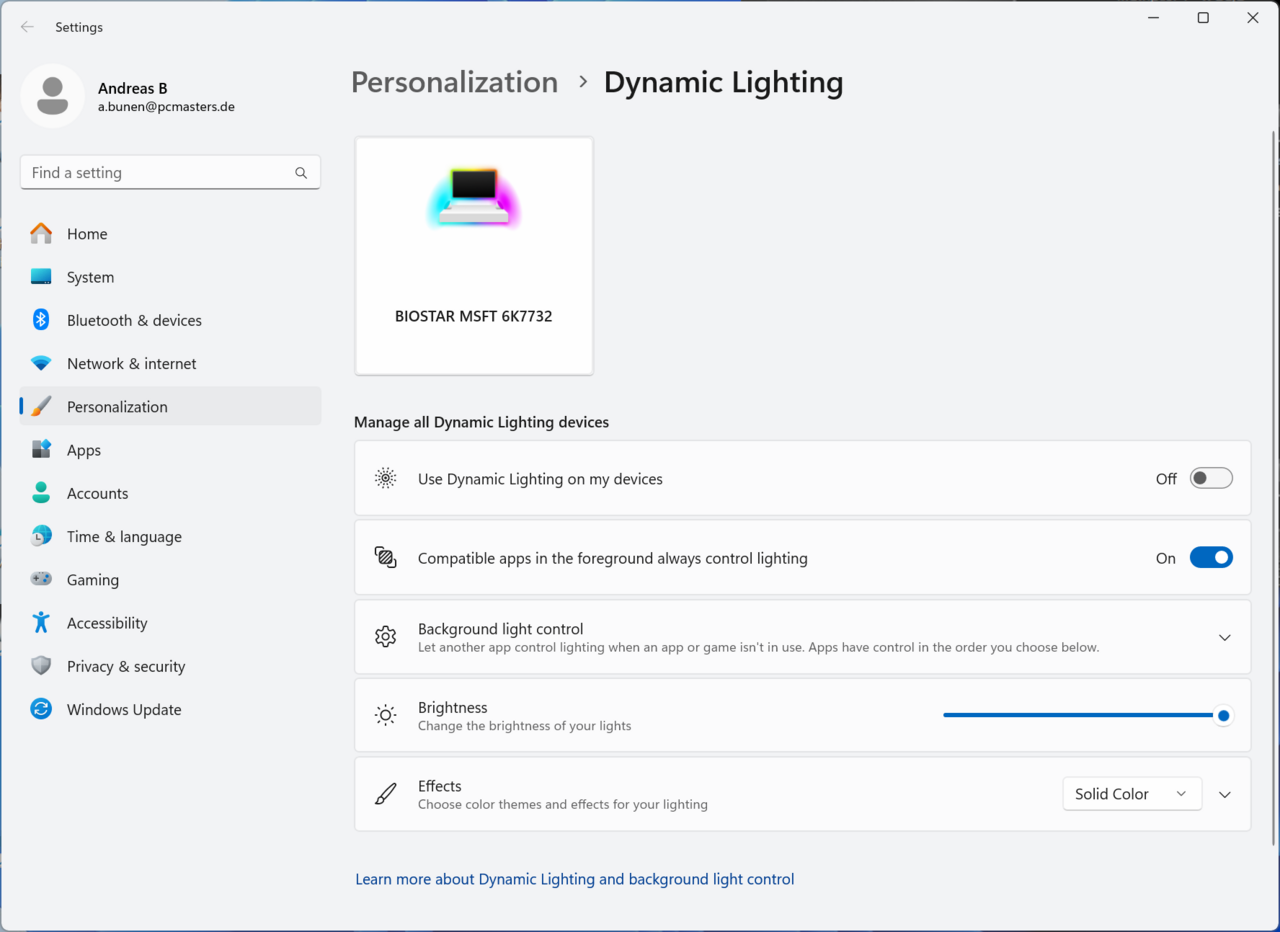Expand the Effects section chevron
Image resolution: width=1280 pixels, height=932 pixels.
pos(1224,795)
